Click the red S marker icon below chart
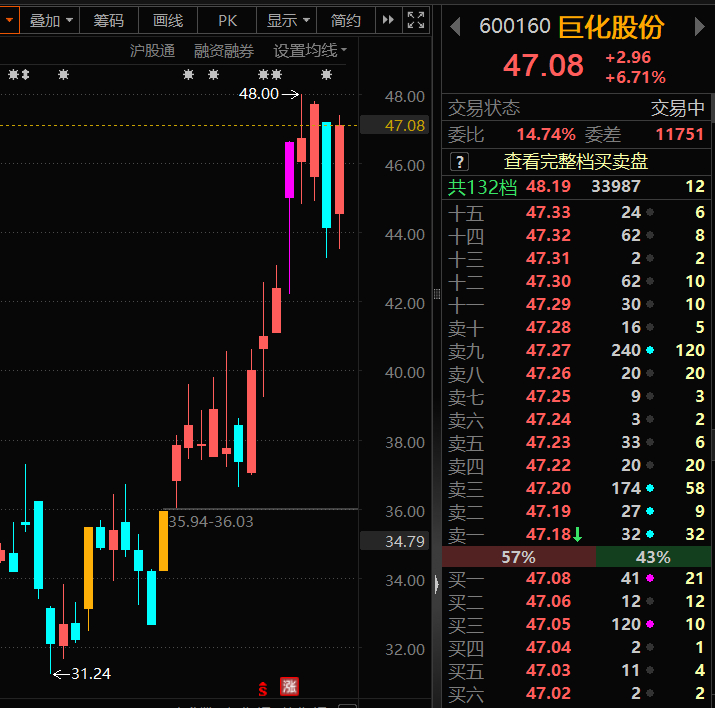The height and width of the screenshot is (708, 715). tap(263, 688)
